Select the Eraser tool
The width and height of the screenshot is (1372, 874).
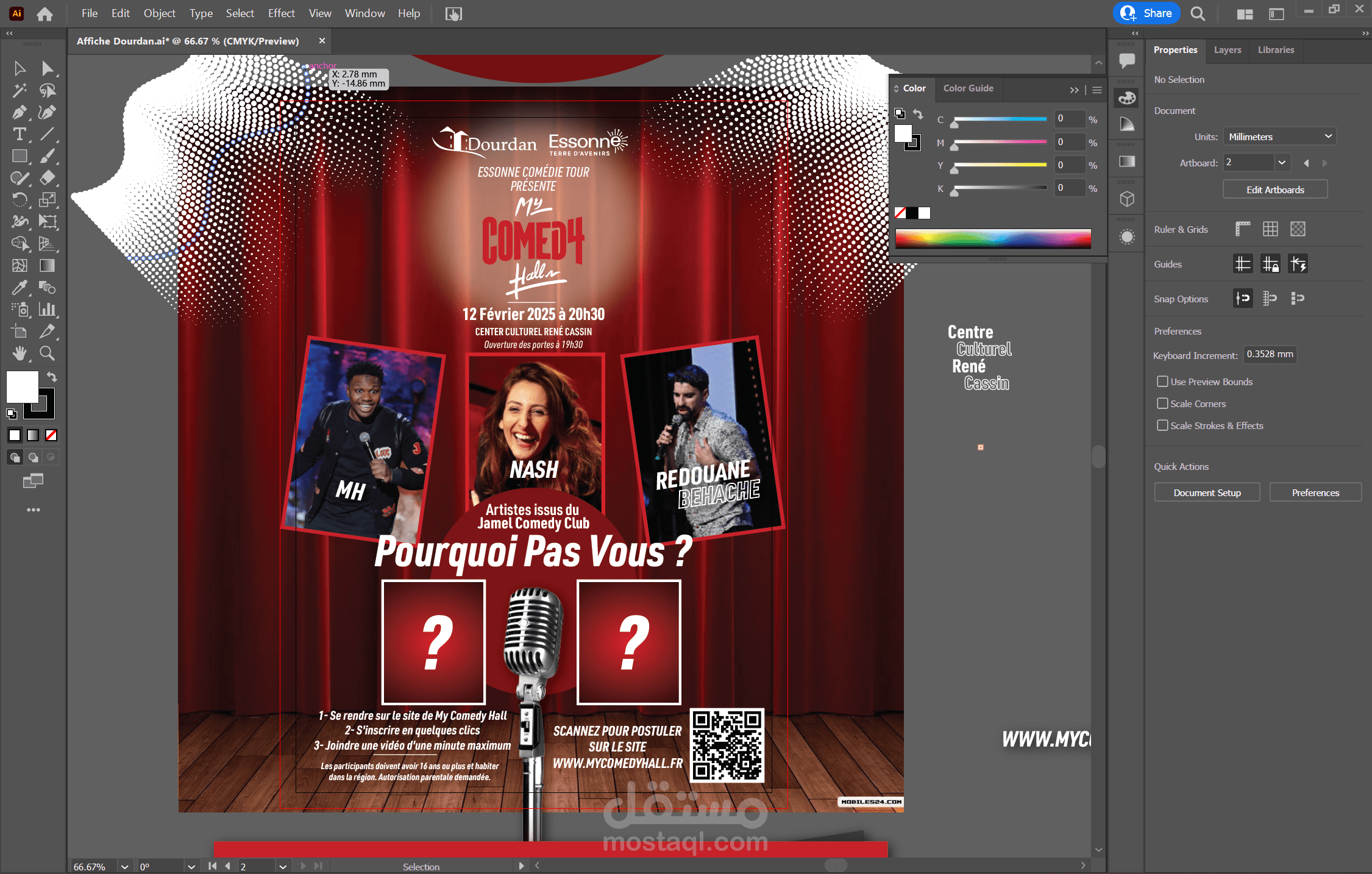click(47, 178)
